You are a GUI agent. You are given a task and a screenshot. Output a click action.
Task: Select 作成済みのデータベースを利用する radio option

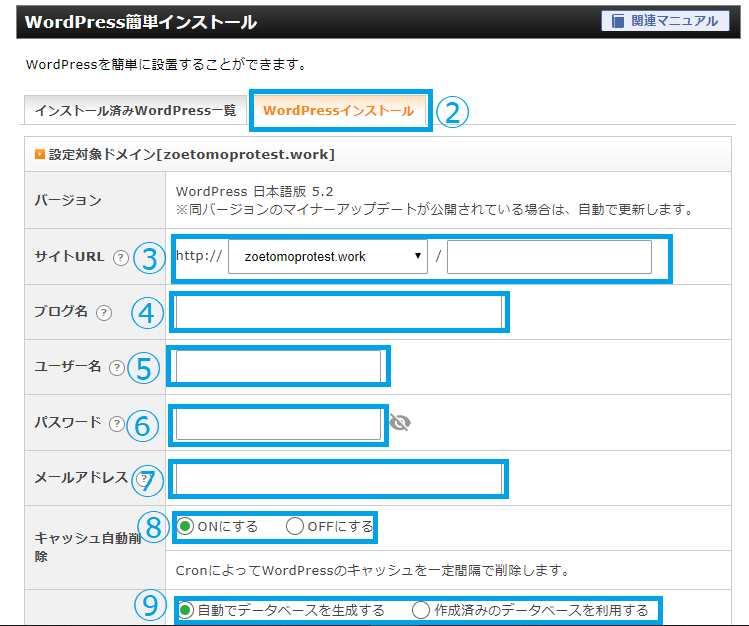[421, 610]
